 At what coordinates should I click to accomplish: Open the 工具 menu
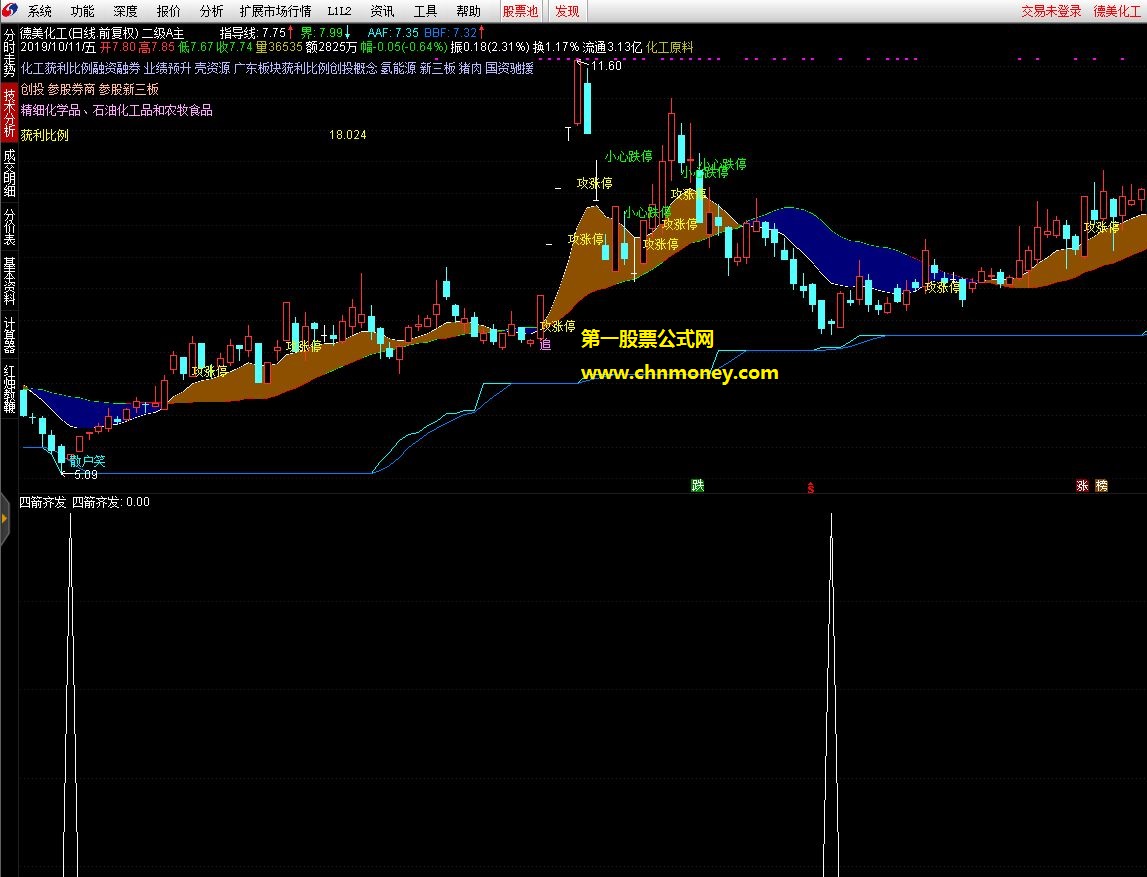click(x=425, y=11)
